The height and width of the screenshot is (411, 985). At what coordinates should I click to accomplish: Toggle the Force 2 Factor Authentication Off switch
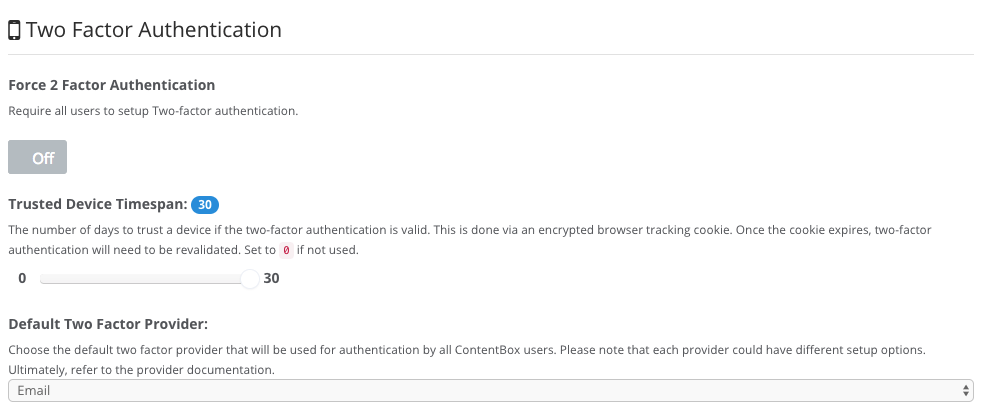[x=38, y=157]
